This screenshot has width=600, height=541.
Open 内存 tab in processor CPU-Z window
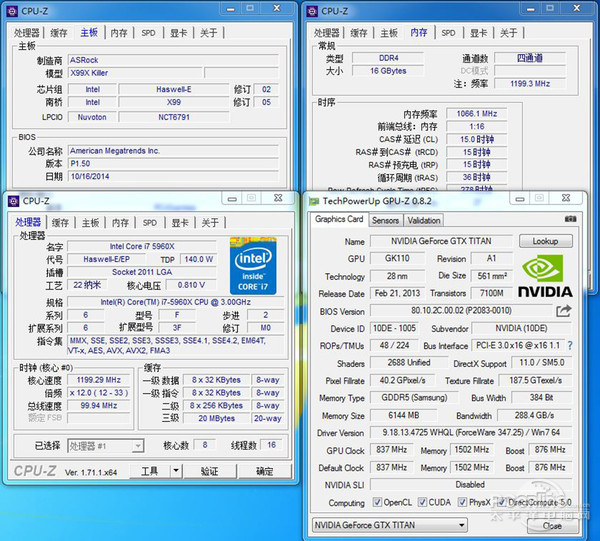(120, 223)
